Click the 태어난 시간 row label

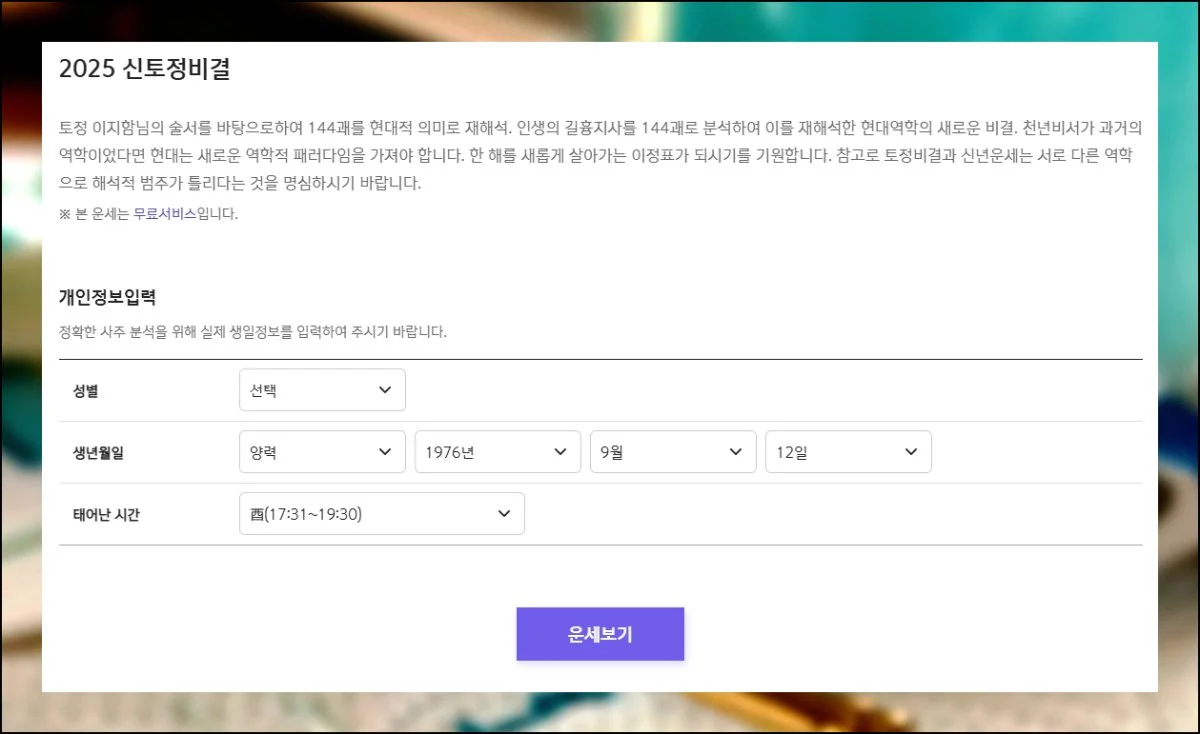click(x=106, y=515)
